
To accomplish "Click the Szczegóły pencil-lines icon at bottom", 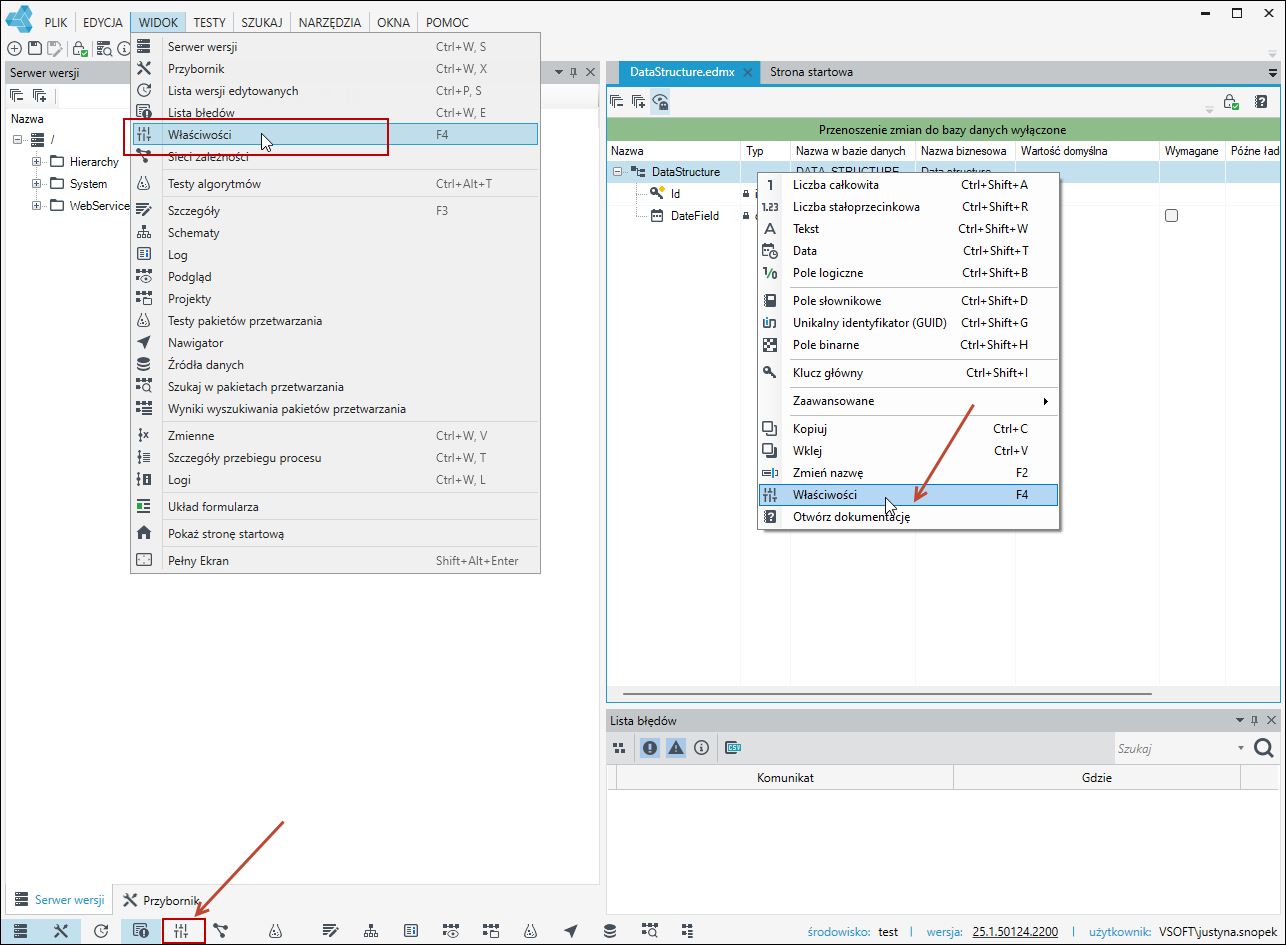I will pyautogui.click(x=331, y=931).
